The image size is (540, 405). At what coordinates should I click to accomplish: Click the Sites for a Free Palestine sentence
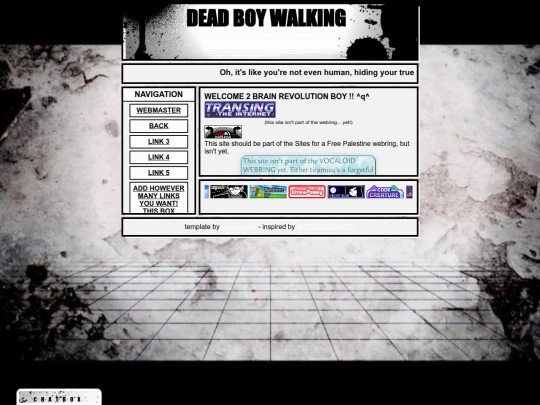pos(307,147)
